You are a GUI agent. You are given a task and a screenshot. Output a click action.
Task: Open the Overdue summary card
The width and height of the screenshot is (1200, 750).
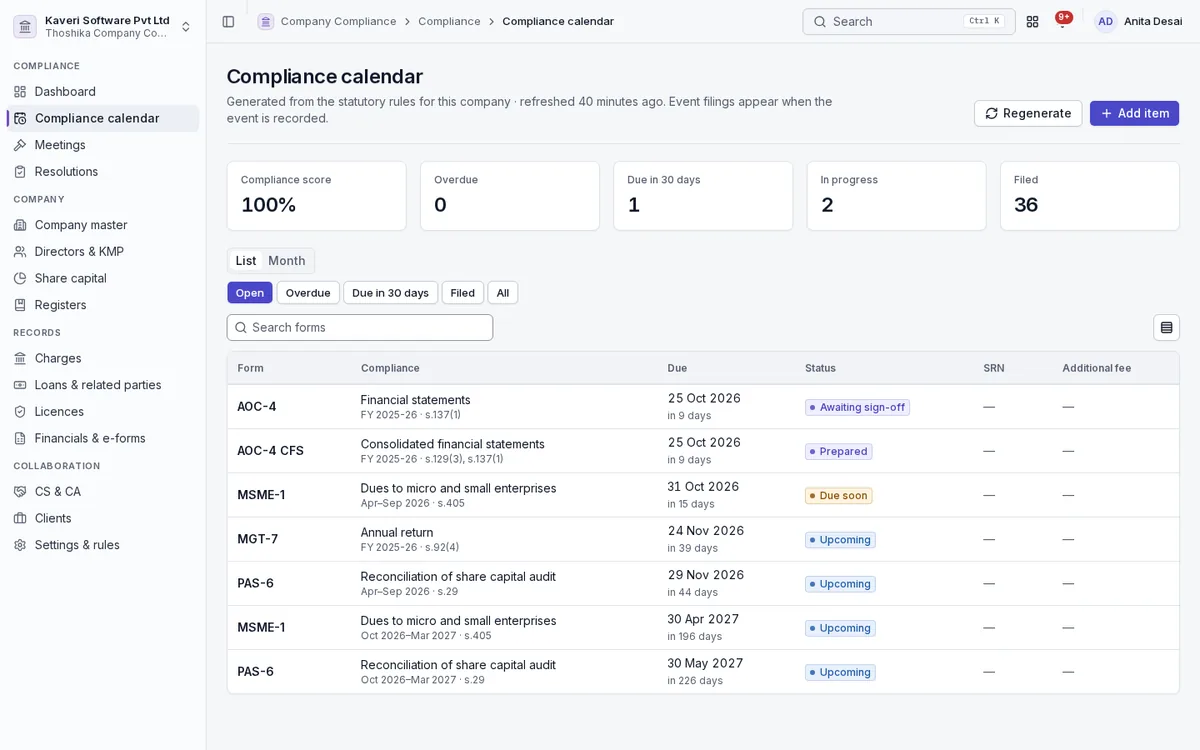(x=510, y=196)
